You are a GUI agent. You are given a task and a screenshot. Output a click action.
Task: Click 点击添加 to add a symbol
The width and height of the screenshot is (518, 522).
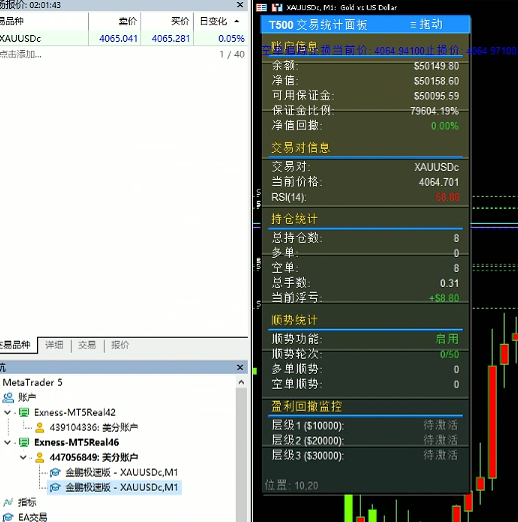tap(21, 54)
